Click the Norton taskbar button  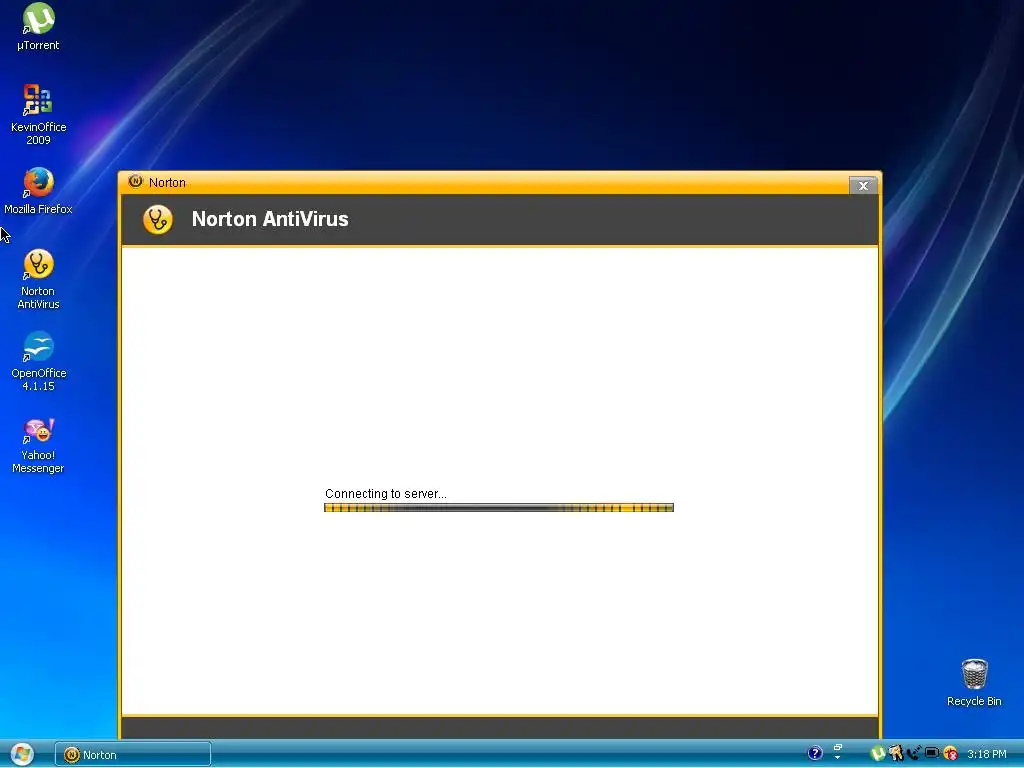[x=133, y=754]
